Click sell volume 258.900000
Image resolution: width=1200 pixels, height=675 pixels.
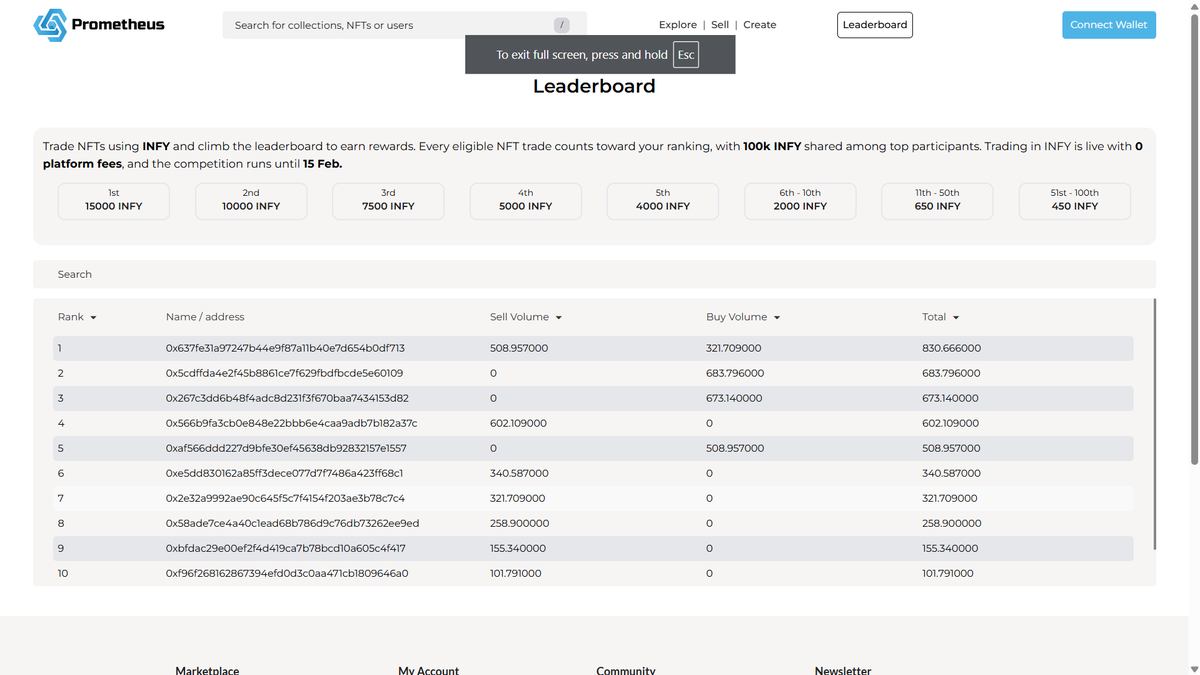coord(519,523)
